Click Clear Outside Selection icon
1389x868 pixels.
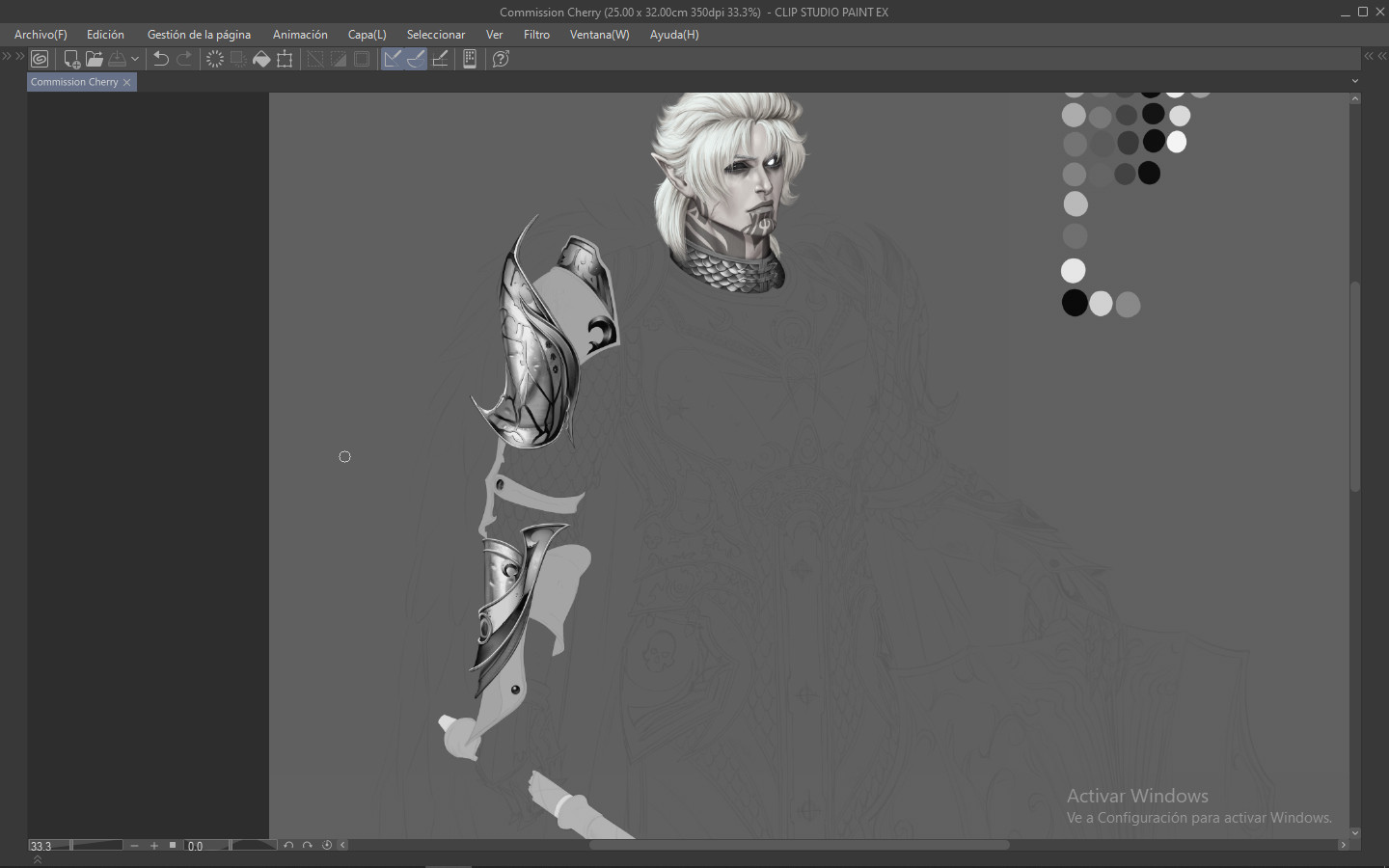(x=238, y=59)
